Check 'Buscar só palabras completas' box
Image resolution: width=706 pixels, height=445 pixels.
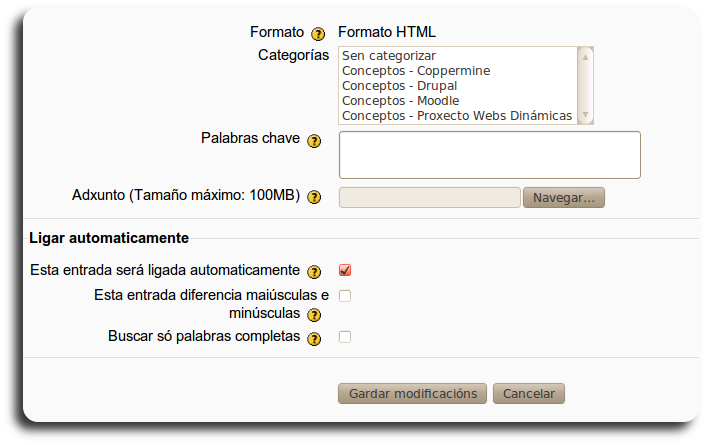(345, 337)
